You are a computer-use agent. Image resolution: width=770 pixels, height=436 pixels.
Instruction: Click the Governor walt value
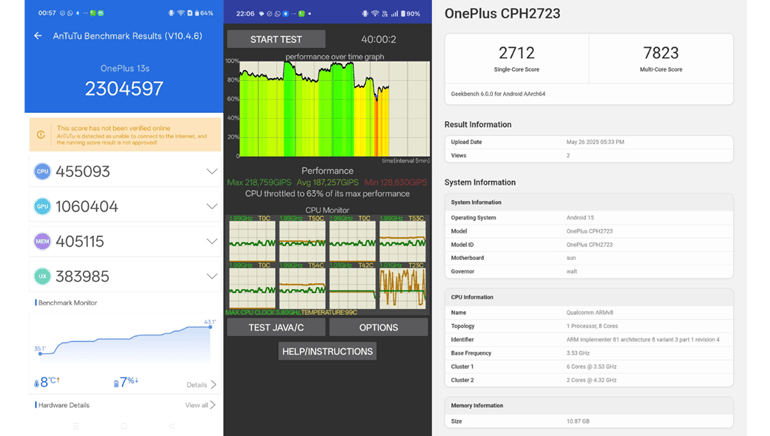tap(572, 272)
